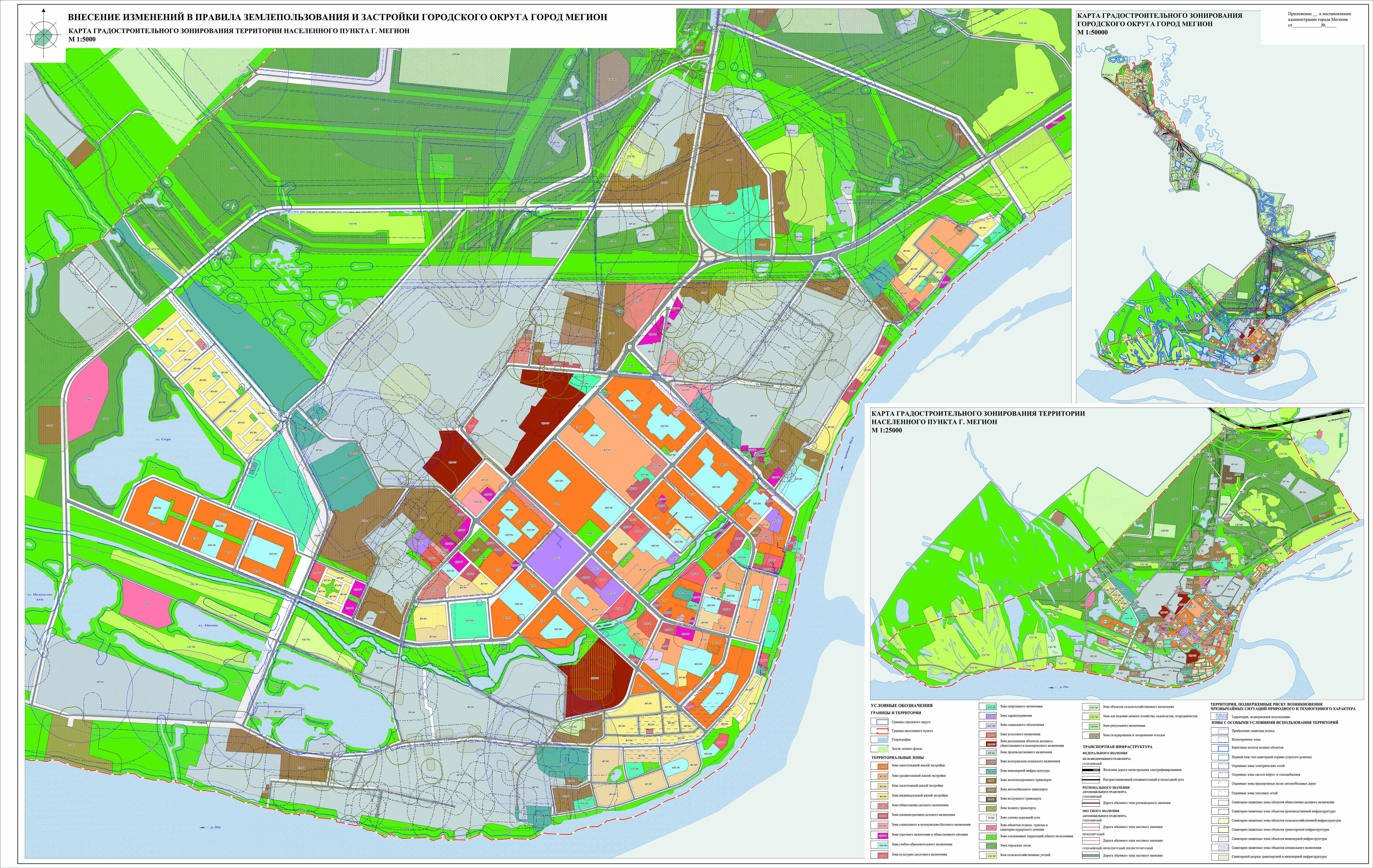Click the Береговые полосы thick blue rectangle symbol
Viewport: 1373px width, 868px height.
(x=1224, y=749)
